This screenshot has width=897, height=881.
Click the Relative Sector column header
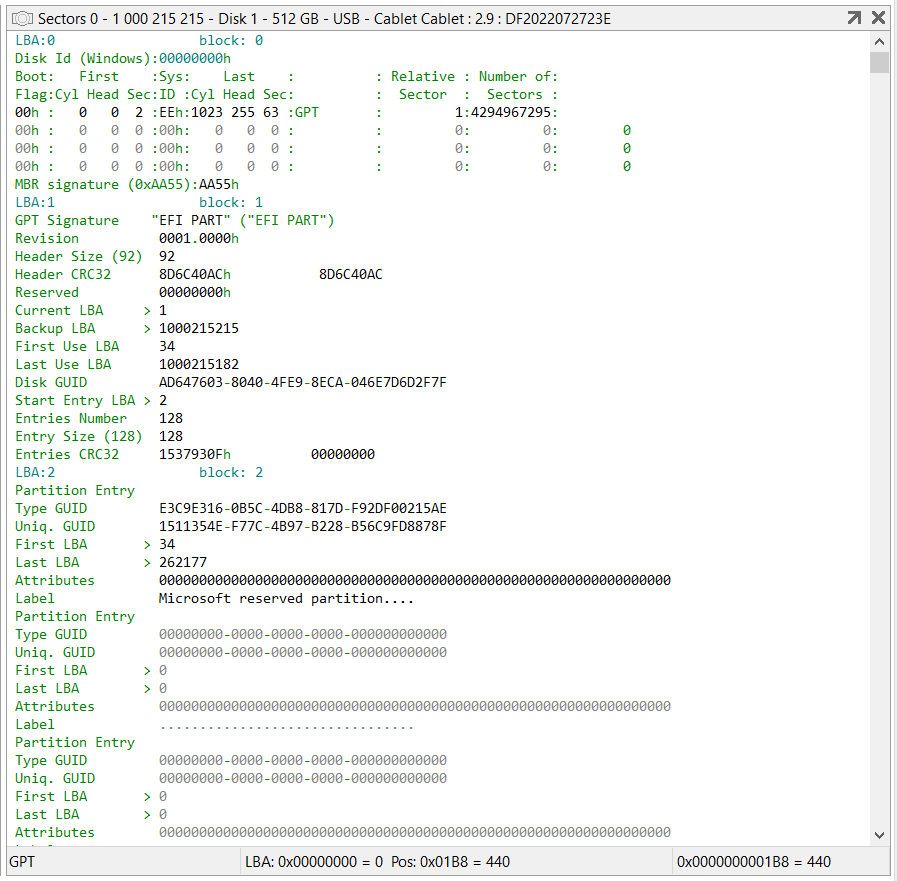click(x=423, y=86)
